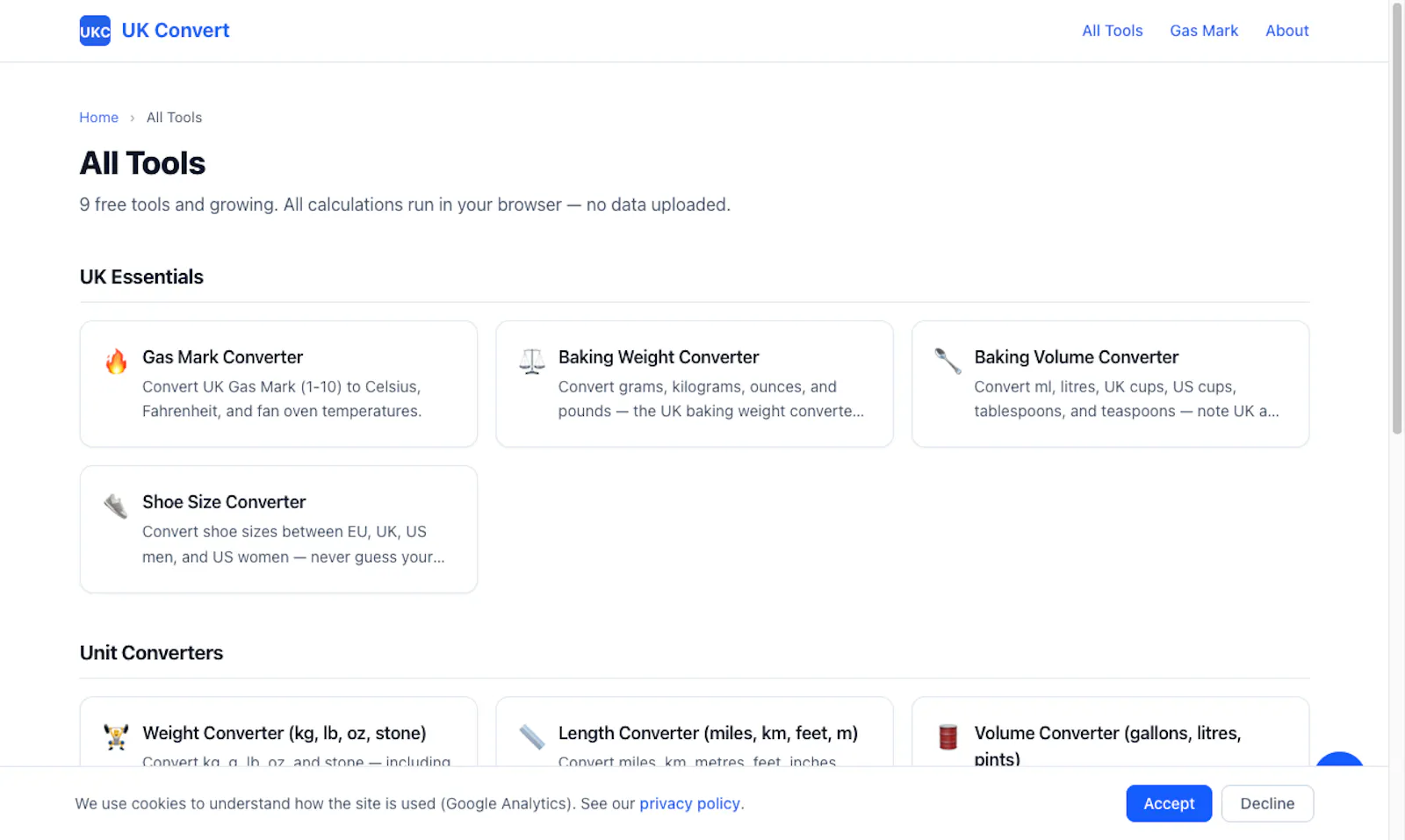Click the page's vertical scrollbar

(1396, 219)
